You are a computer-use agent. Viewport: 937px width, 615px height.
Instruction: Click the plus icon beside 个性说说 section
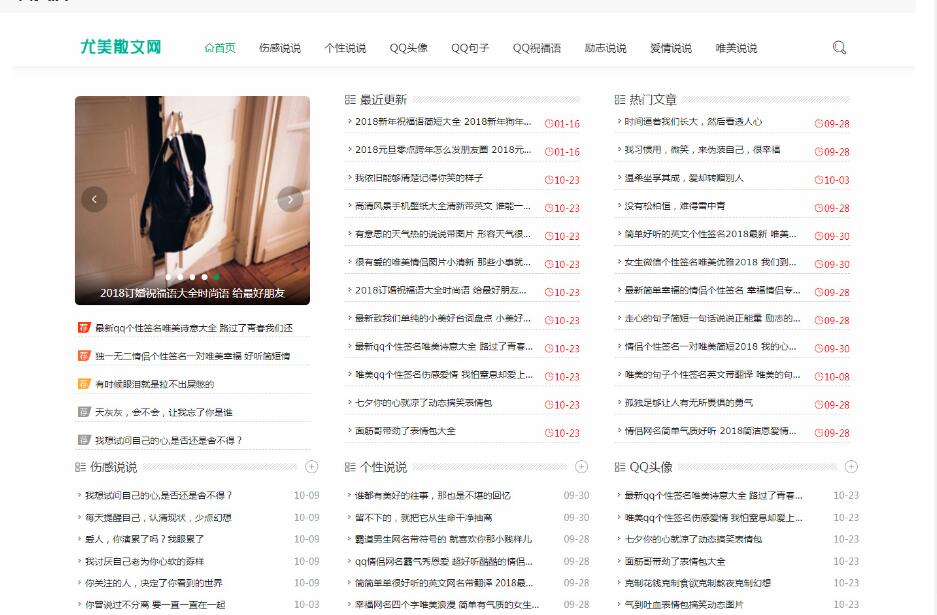coord(582,467)
